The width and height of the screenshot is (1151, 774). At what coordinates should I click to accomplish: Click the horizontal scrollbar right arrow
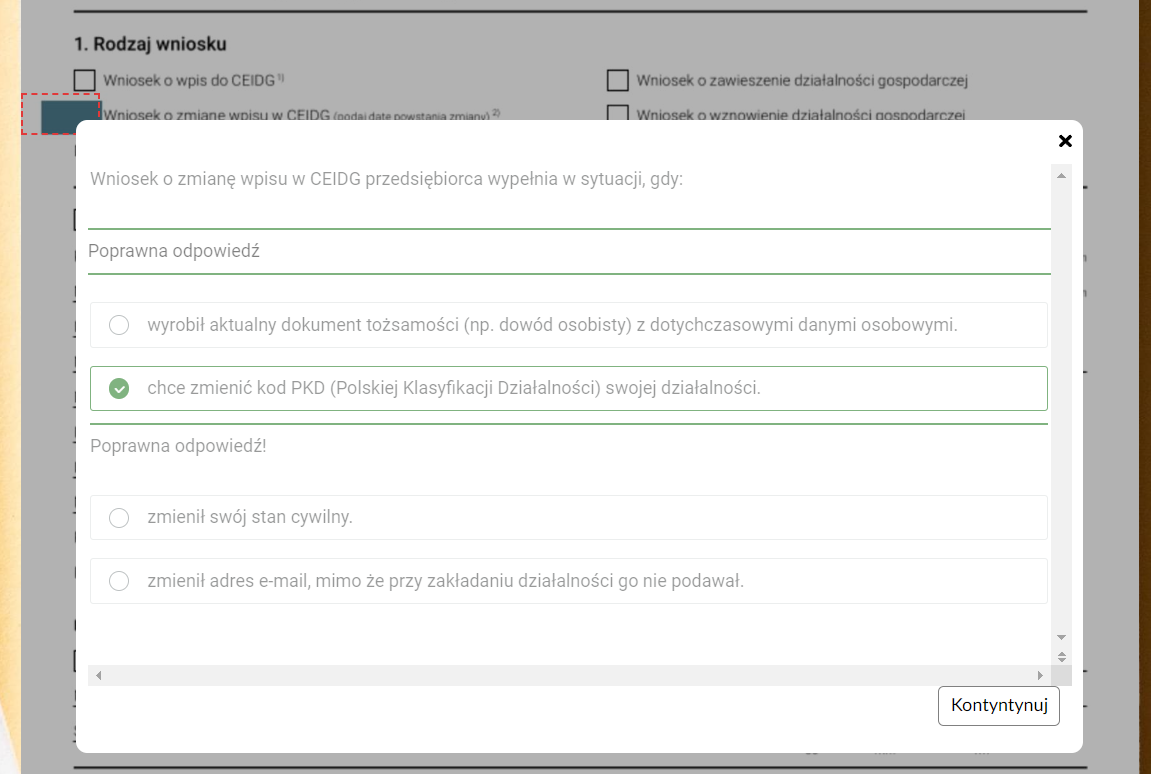[1040, 676]
